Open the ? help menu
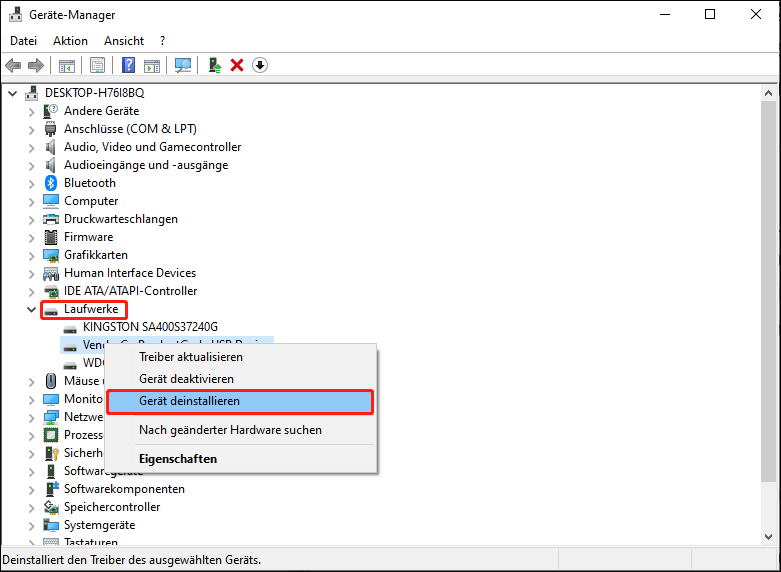 click(162, 41)
